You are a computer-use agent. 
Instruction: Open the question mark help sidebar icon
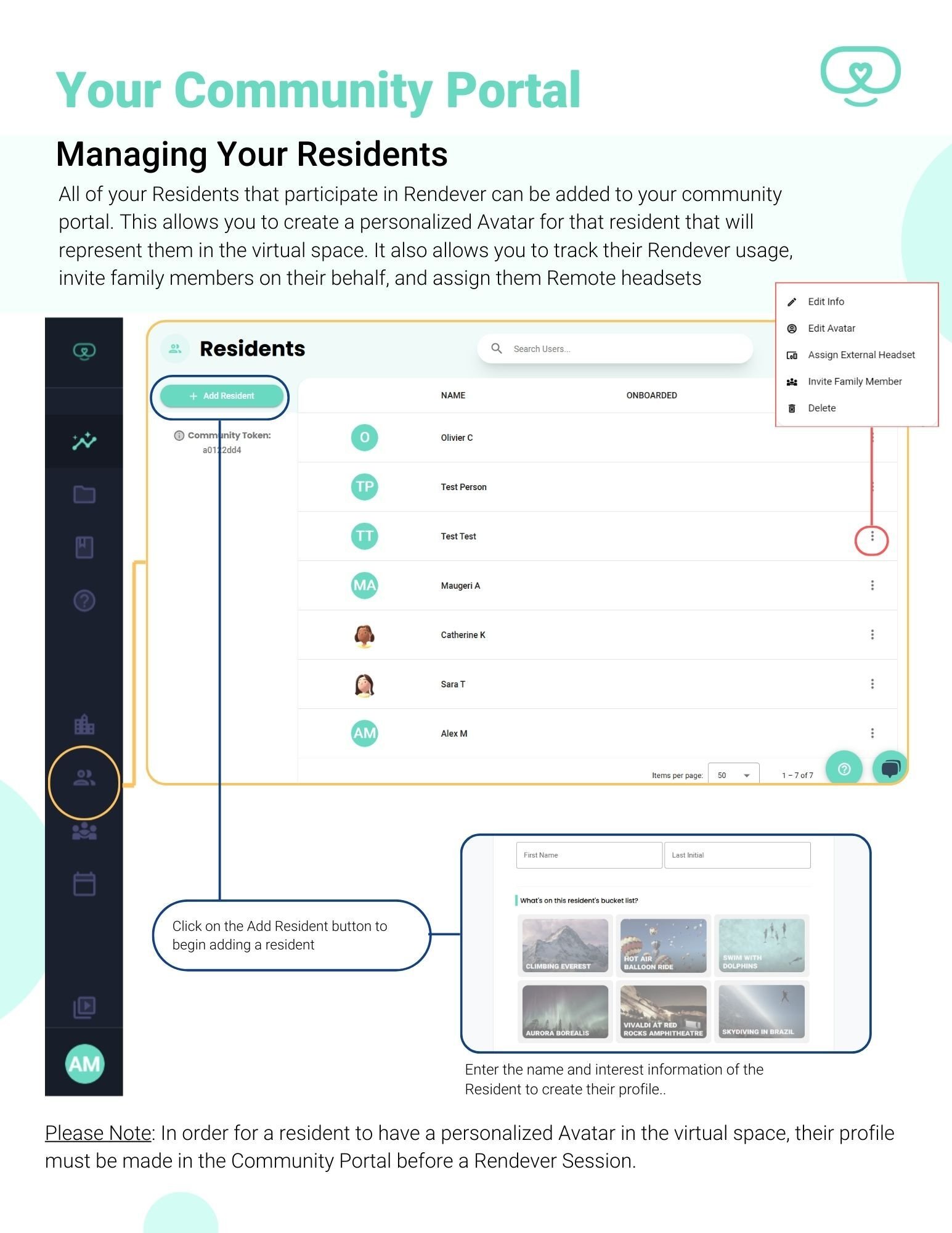point(84,600)
